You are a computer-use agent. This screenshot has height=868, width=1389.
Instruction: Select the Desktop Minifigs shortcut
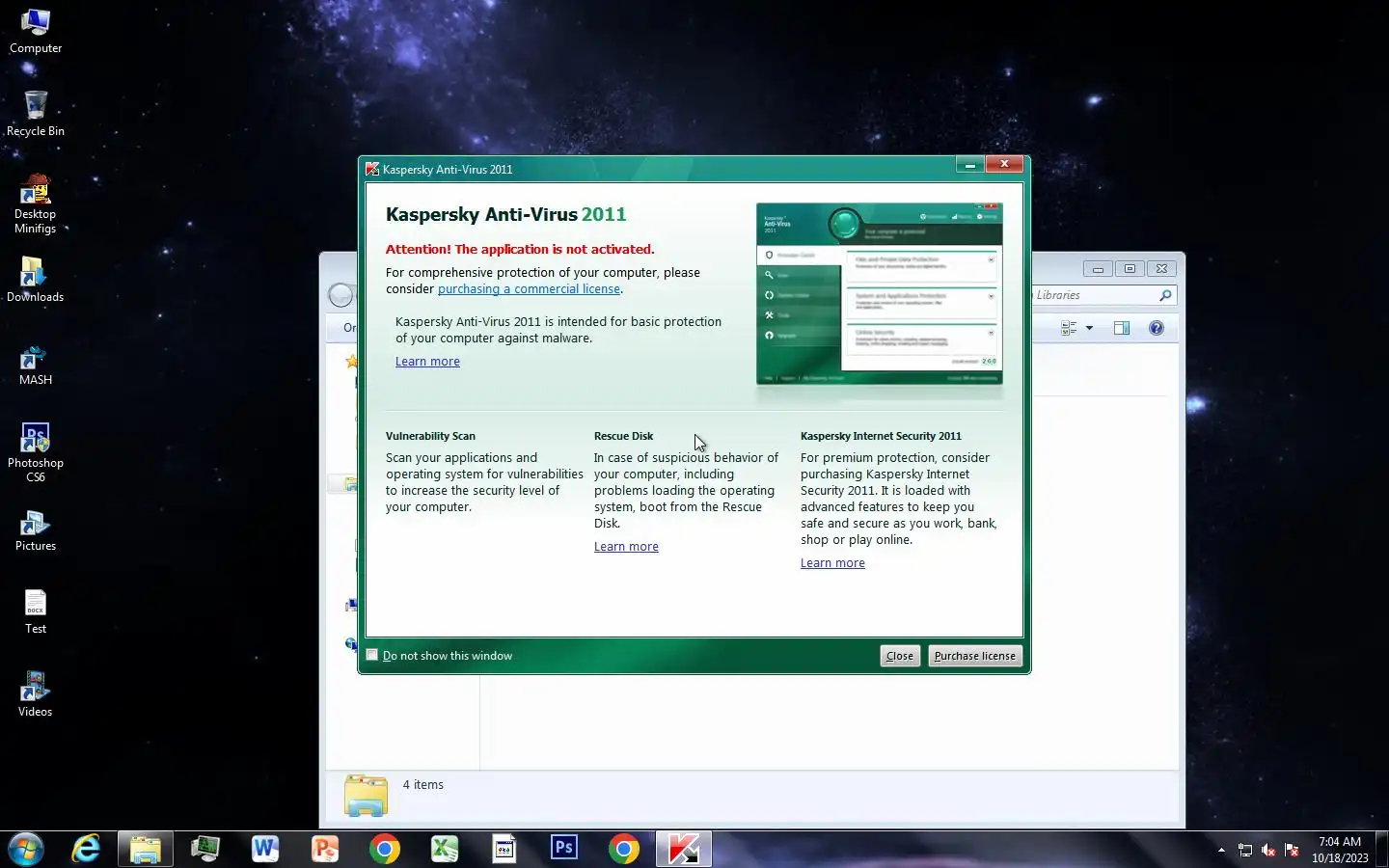[x=36, y=203]
